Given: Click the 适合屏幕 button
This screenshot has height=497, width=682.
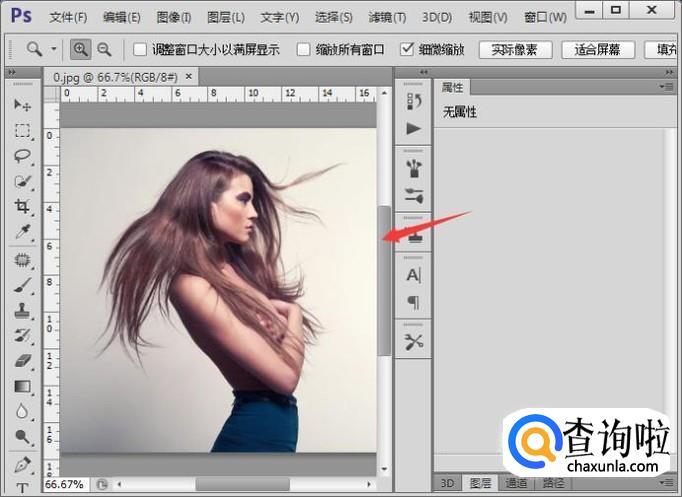Looking at the screenshot, I should (x=596, y=49).
